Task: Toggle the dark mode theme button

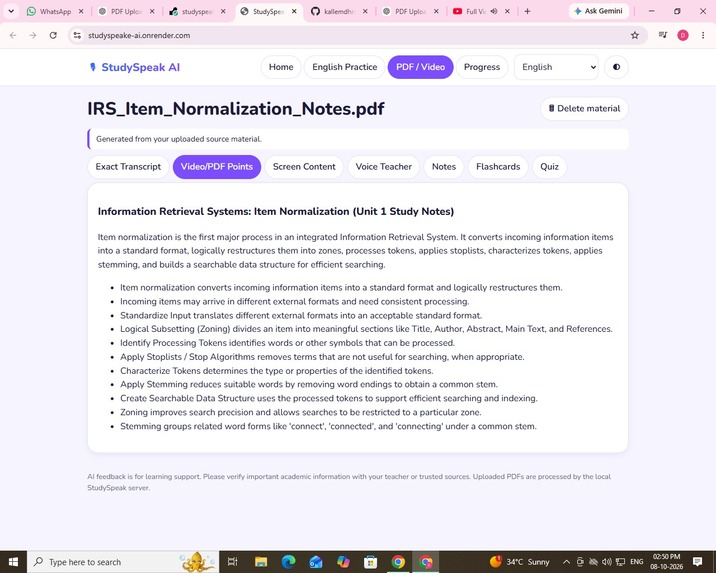Action: click(616, 67)
